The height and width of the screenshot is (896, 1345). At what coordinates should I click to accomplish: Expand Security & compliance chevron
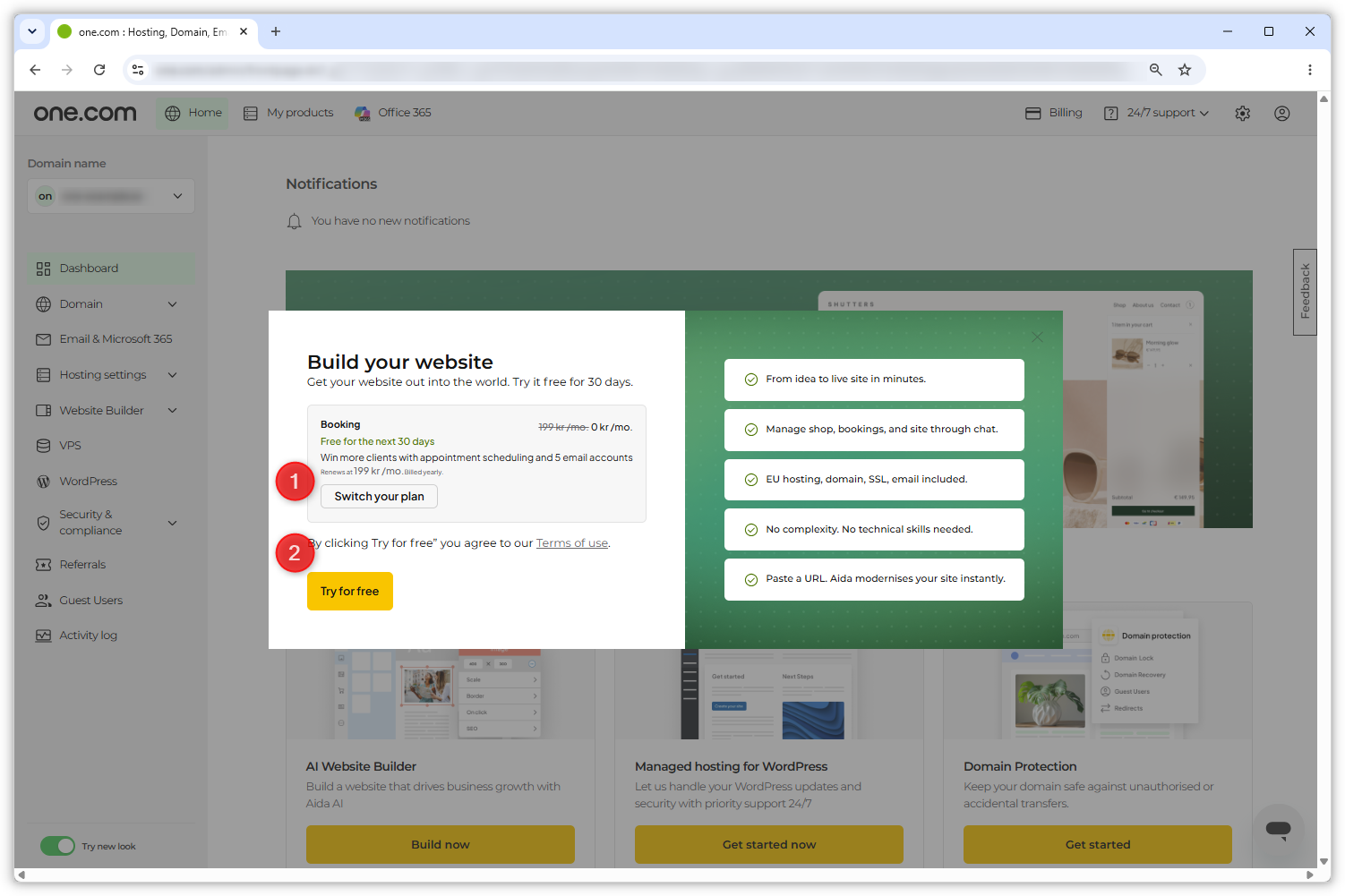pos(173,523)
